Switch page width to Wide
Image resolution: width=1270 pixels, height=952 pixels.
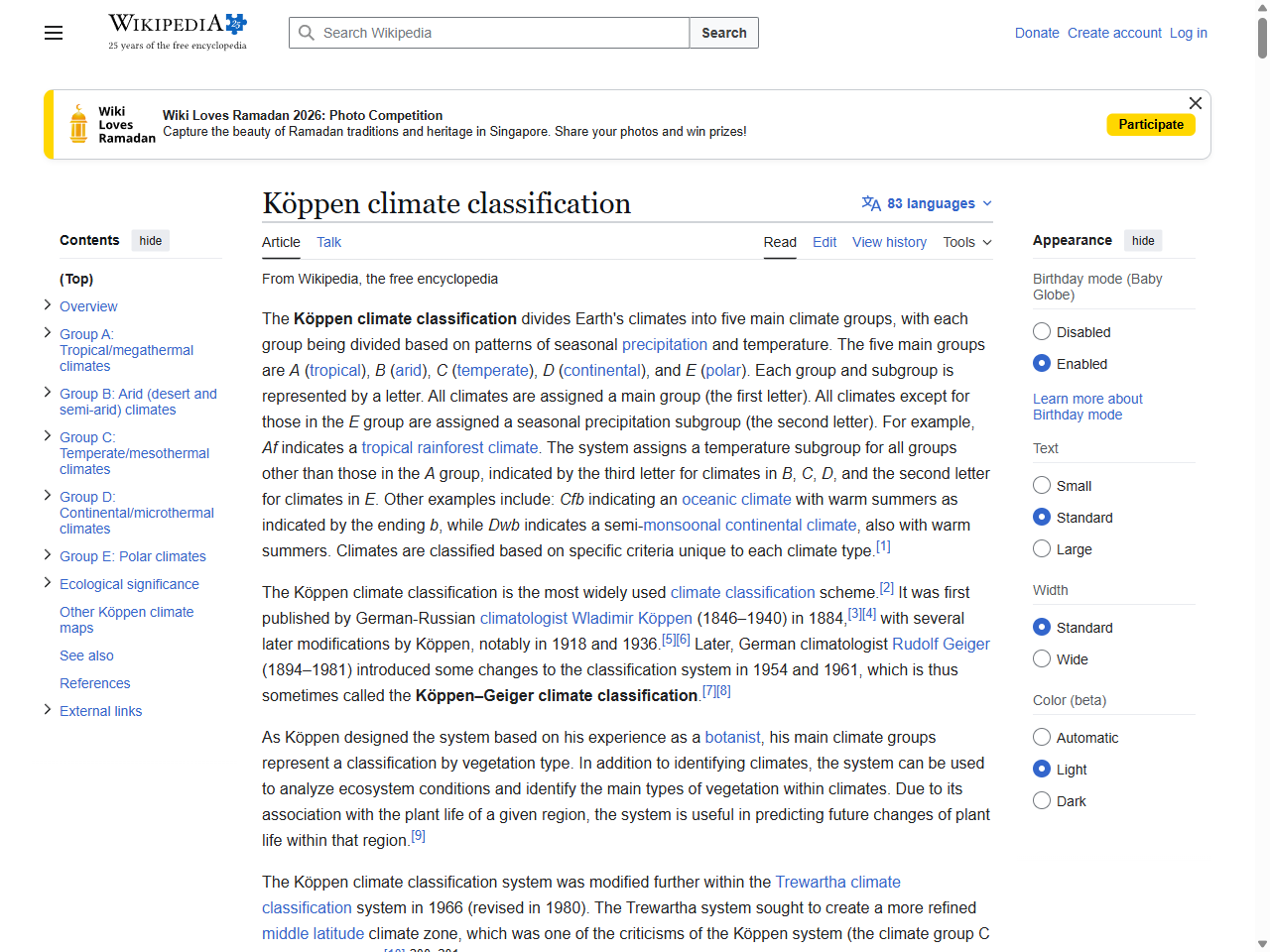[x=1042, y=658]
